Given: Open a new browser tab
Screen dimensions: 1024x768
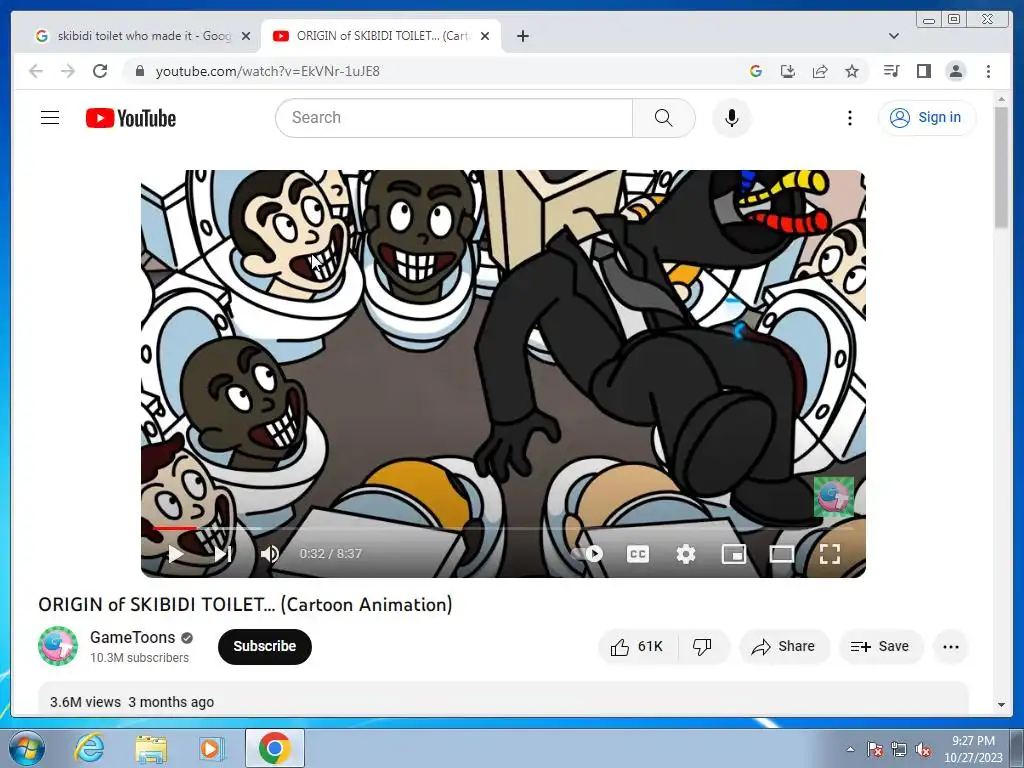Looking at the screenshot, I should [522, 36].
